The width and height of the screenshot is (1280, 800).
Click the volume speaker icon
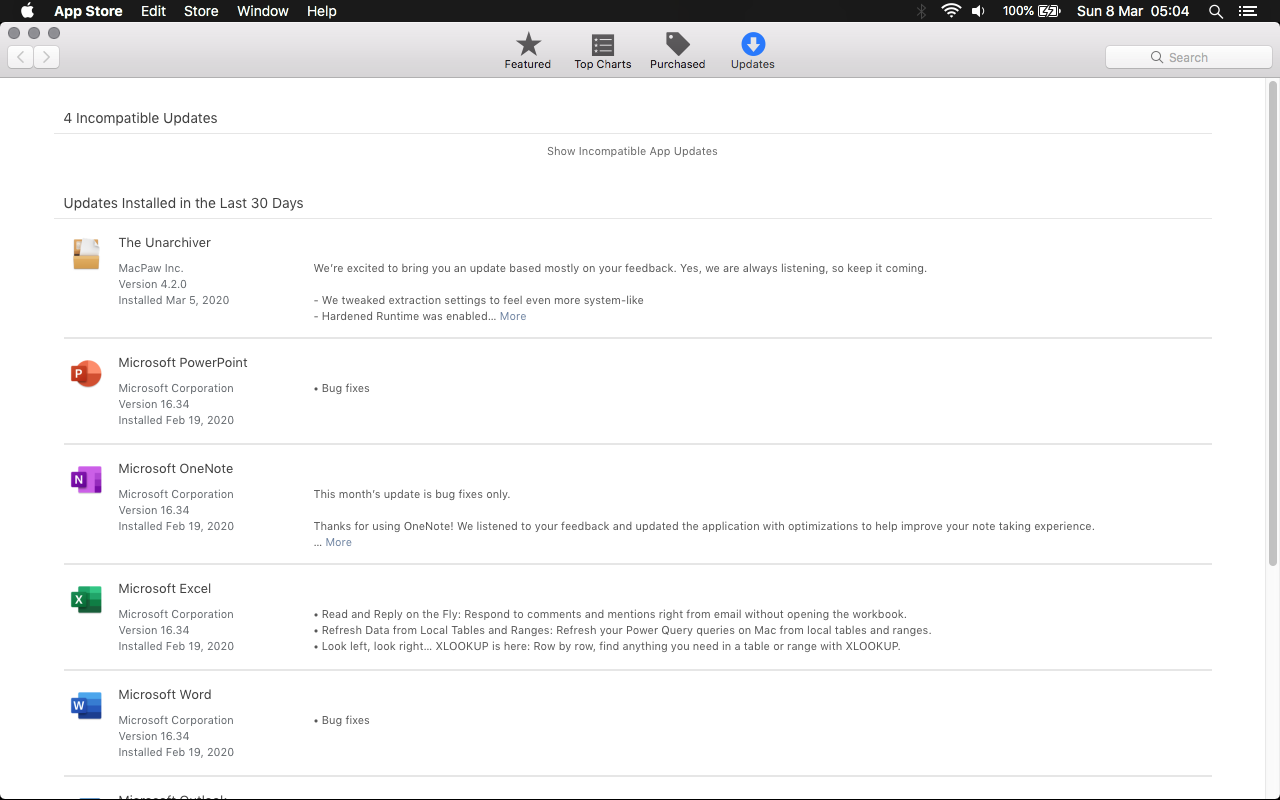(978, 11)
